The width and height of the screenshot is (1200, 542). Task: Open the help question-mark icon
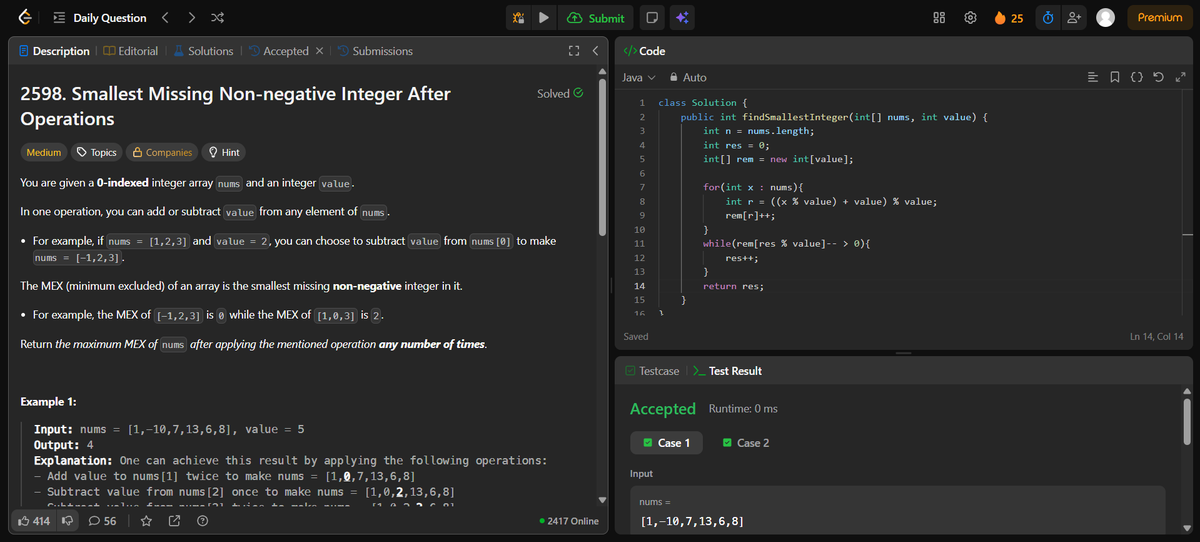pyautogui.click(x=203, y=521)
